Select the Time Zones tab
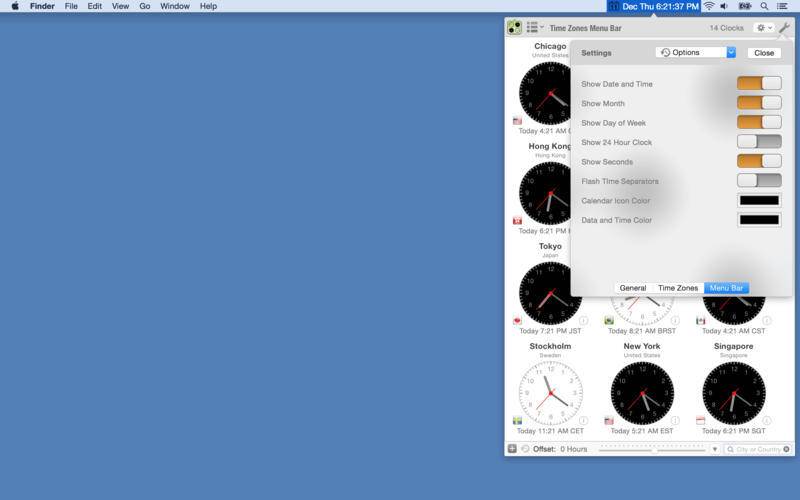This screenshot has width=800, height=500. coord(677,288)
